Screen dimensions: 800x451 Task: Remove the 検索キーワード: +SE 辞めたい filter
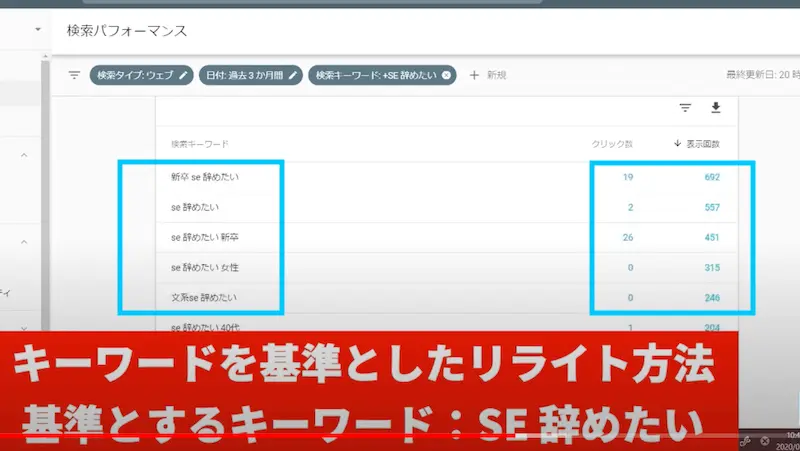(x=446, y=75)
